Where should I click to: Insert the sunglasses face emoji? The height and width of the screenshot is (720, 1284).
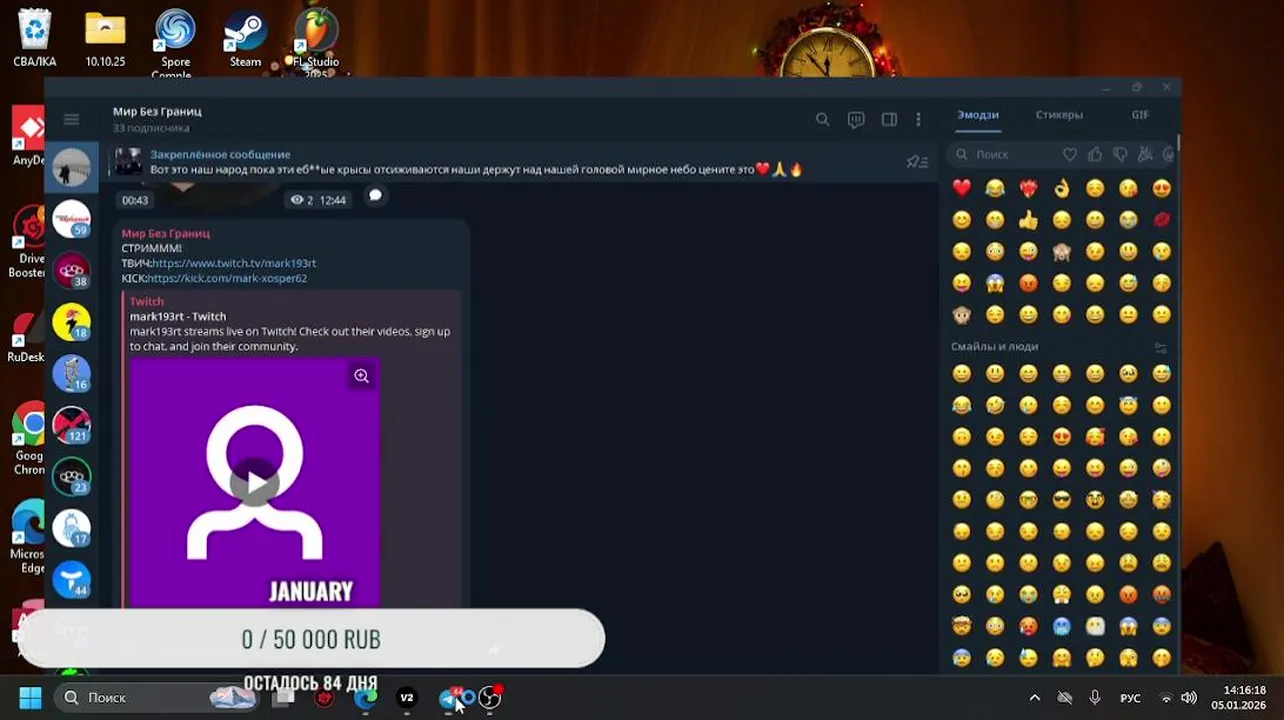(1061, 499)
